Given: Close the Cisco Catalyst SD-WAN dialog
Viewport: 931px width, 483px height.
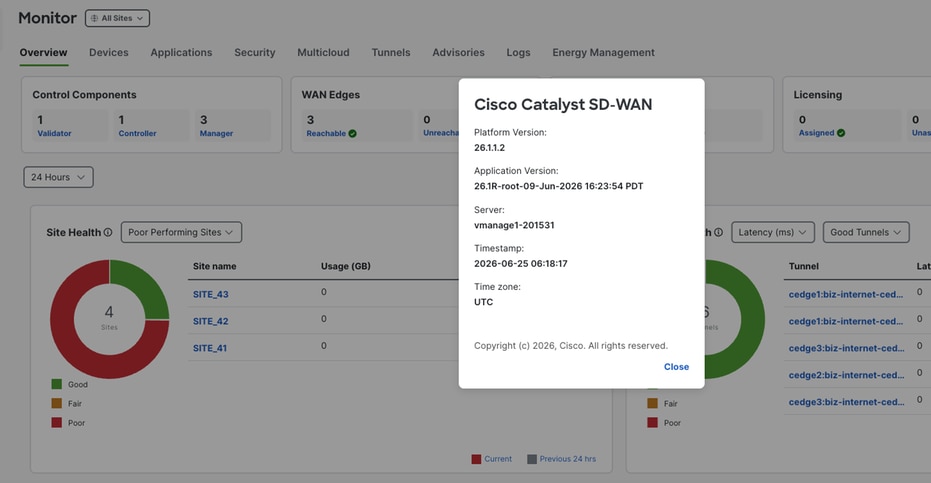Looking at the screenshot, I should 676,367.
